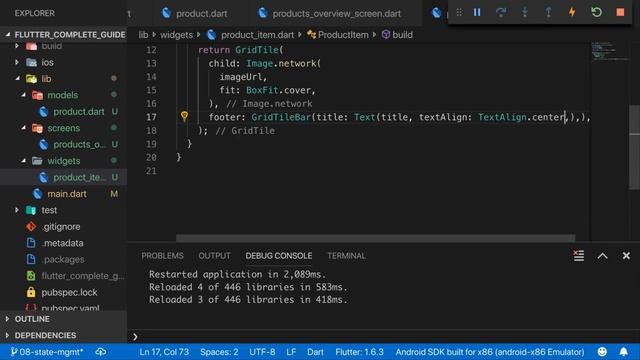
Task: Select language mode Dart in status bar
Action: [315, 352]
